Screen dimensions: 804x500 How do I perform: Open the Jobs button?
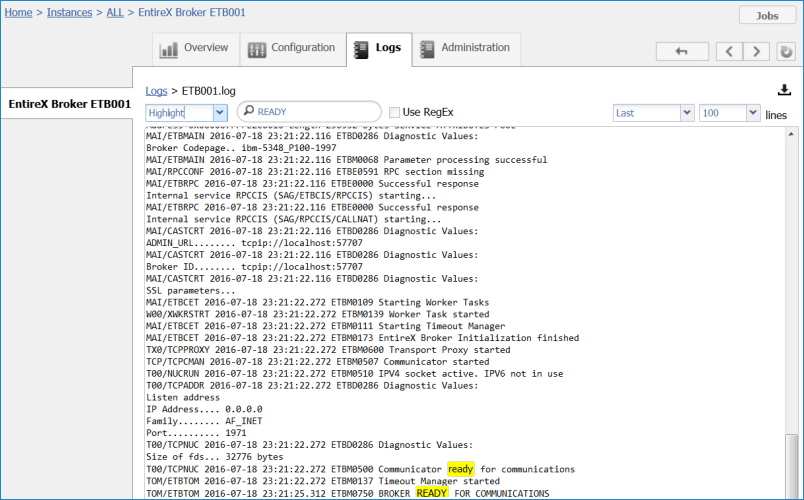click(x=767, y=15)
